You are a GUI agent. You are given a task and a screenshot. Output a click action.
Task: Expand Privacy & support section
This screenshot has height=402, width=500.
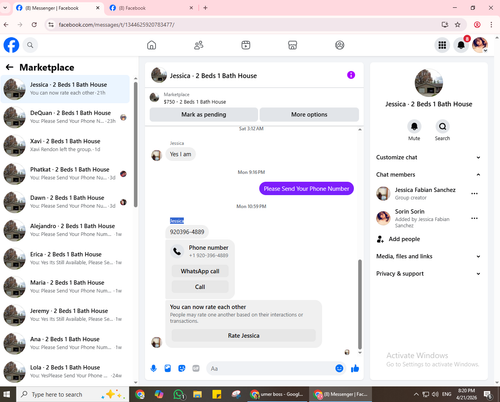coord(428,274)
